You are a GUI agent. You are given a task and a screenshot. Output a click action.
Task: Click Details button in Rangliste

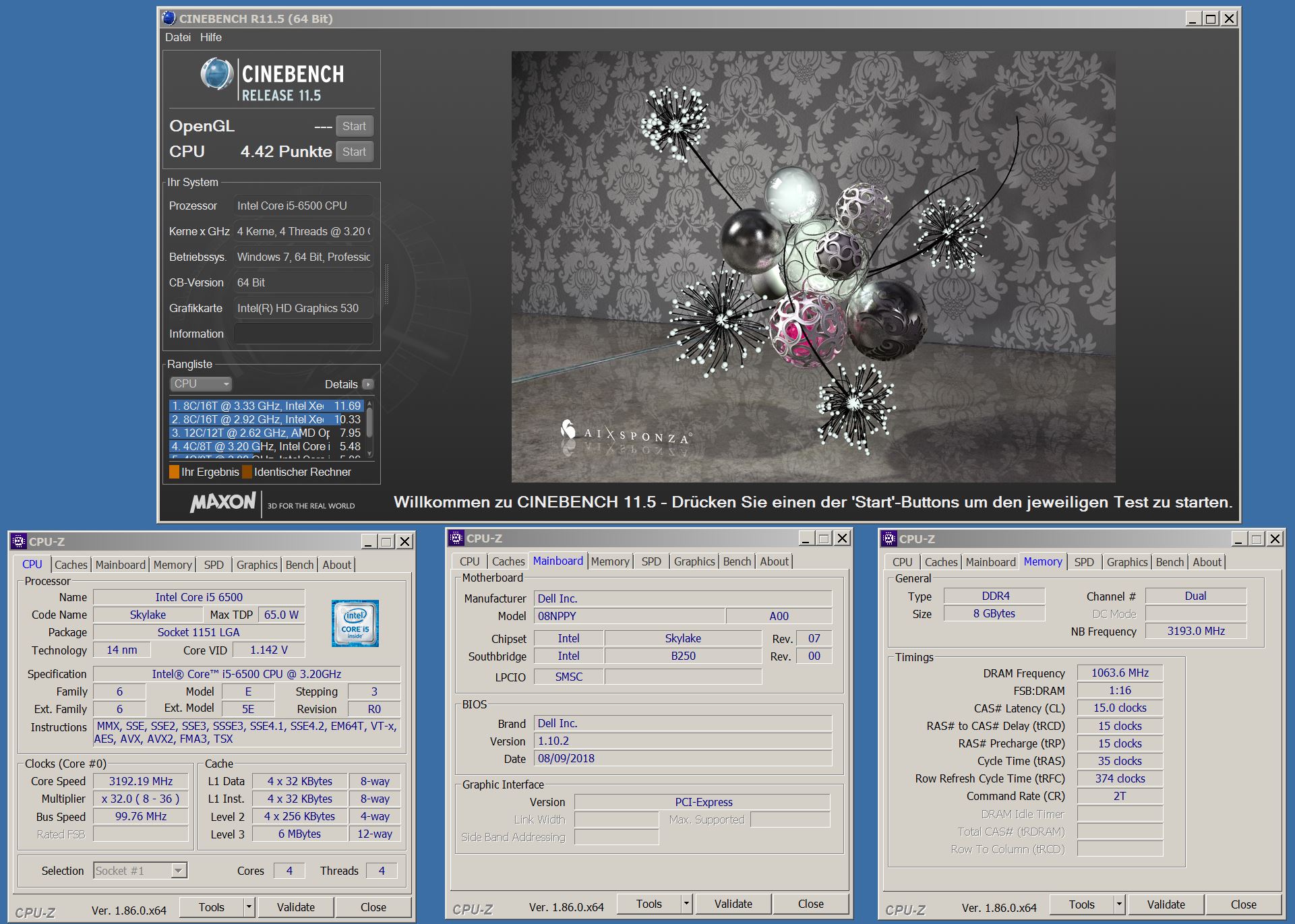click(x=348, y=384)
